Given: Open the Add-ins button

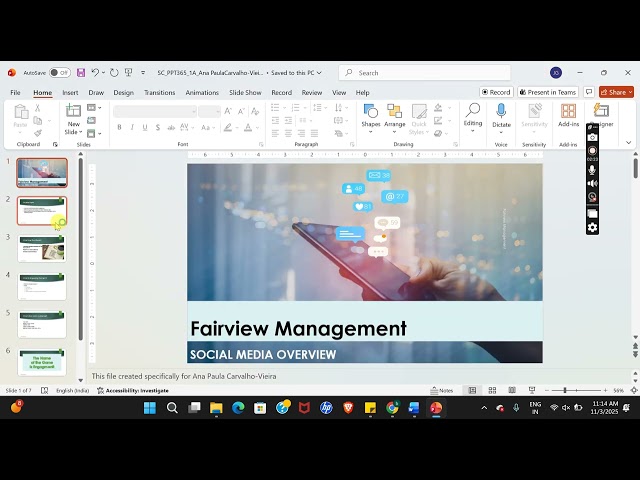Looking at the screenshot, I should pyautogui.click(x=568, y=116).
